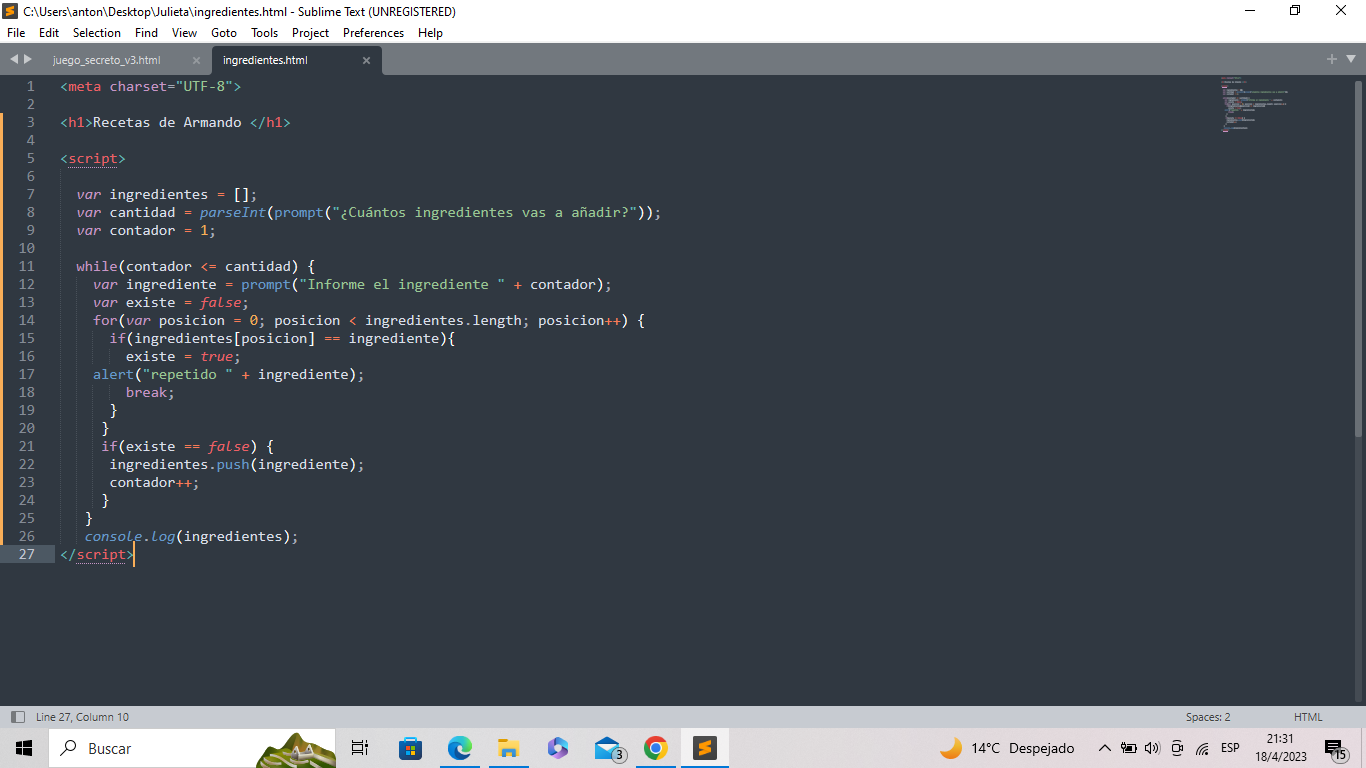Screen dimensions: 1366x768
Task: Open the File menu
Action: tap(16, 33)
